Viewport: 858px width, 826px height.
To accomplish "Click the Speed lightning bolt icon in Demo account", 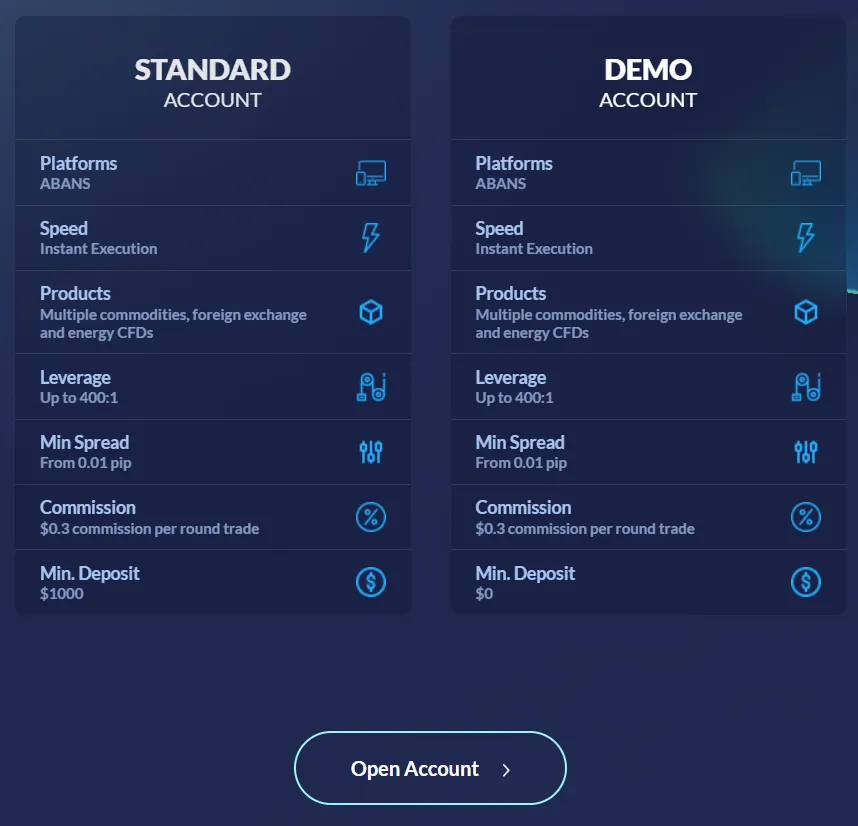I will tap(806, 238).
